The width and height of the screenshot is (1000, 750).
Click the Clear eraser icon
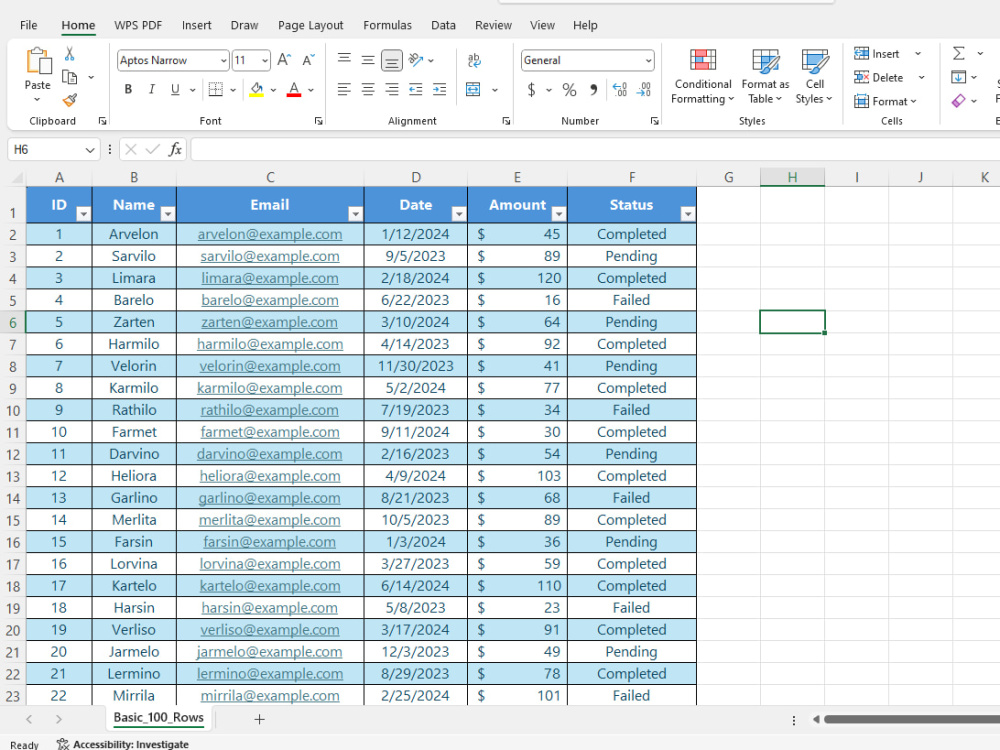click(959, 101)
